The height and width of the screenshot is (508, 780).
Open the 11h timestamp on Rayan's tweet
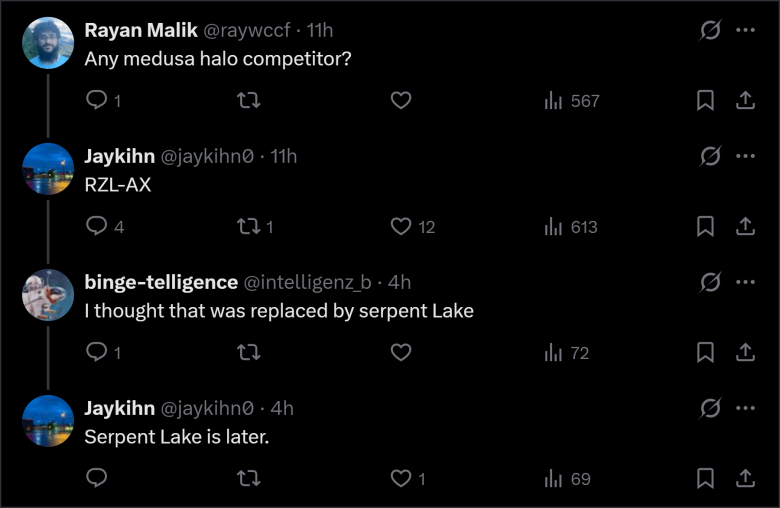coord(320,30)
